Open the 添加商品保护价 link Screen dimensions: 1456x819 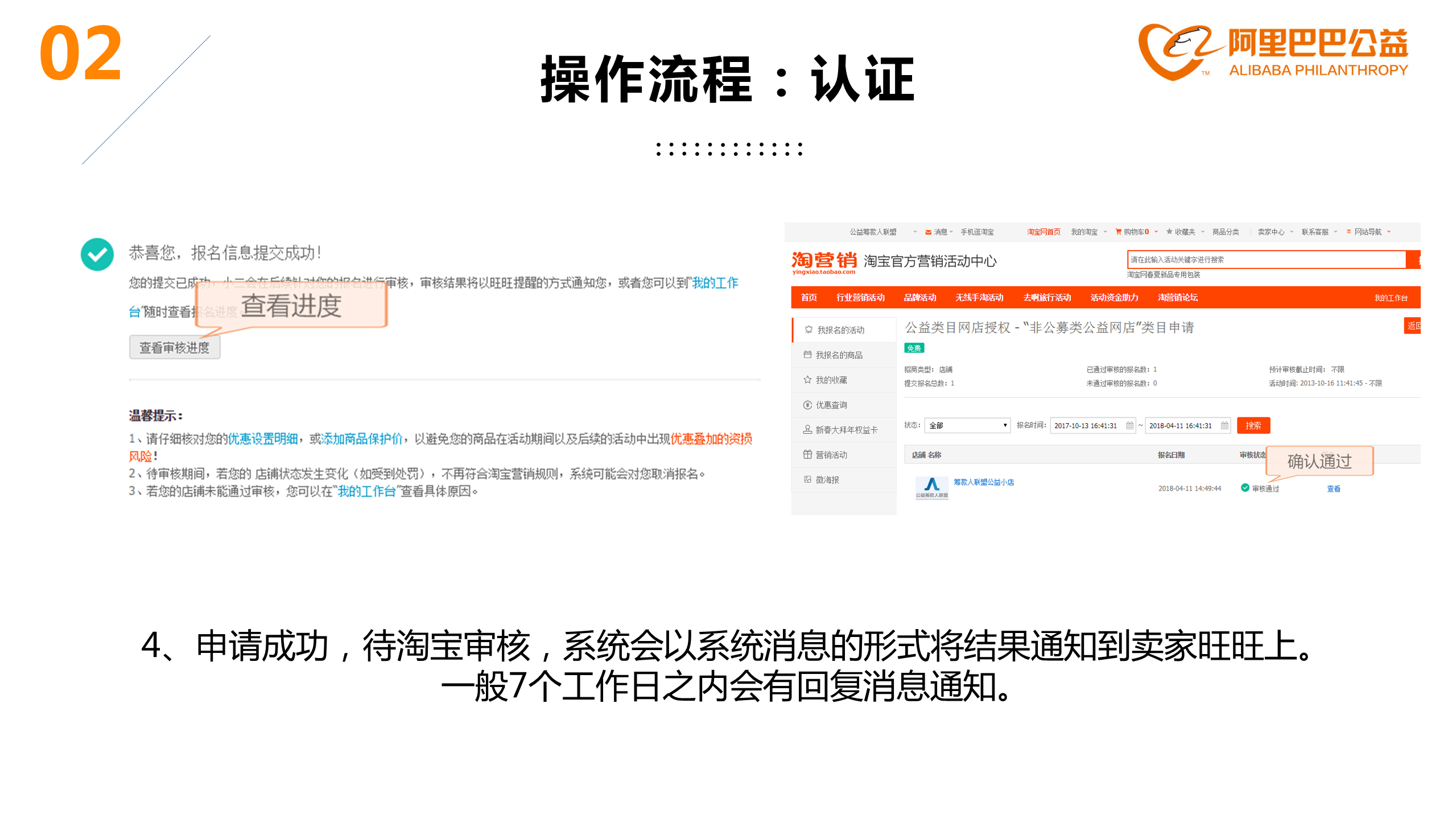pos(362,439)
